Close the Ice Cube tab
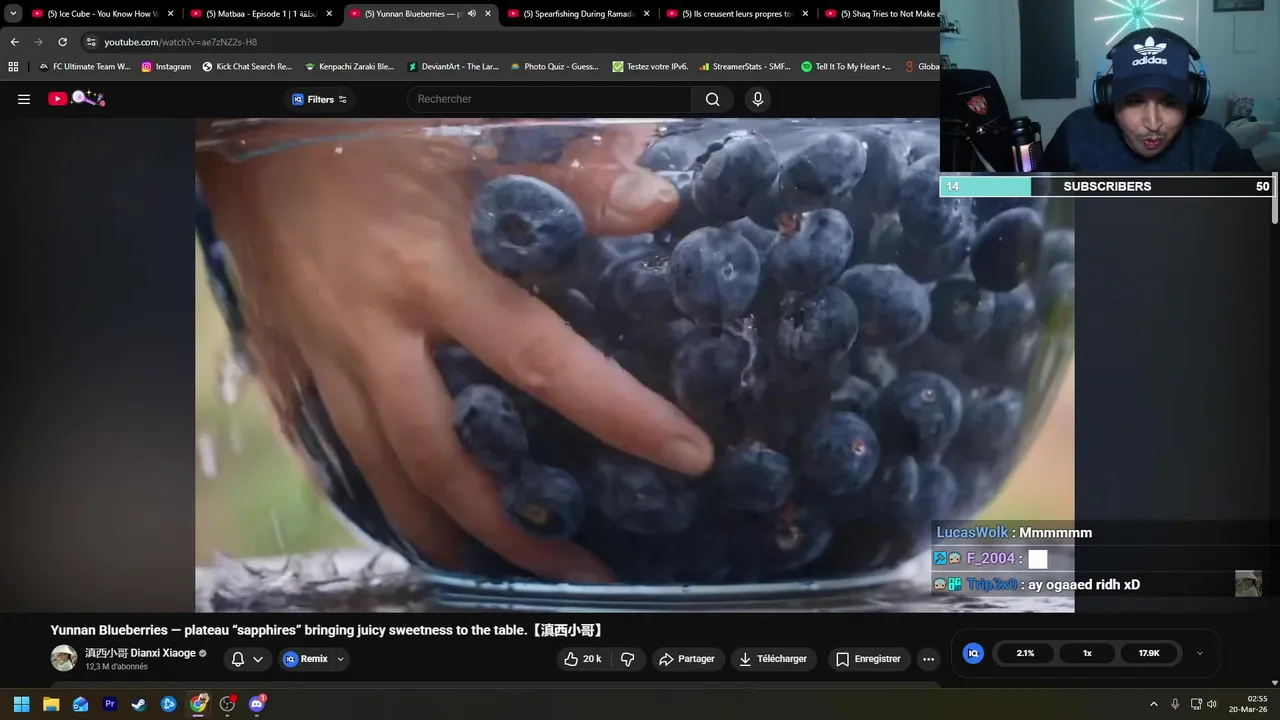Image resolution: width=1280 pixels, height=720 pixels. coord(170,14)
